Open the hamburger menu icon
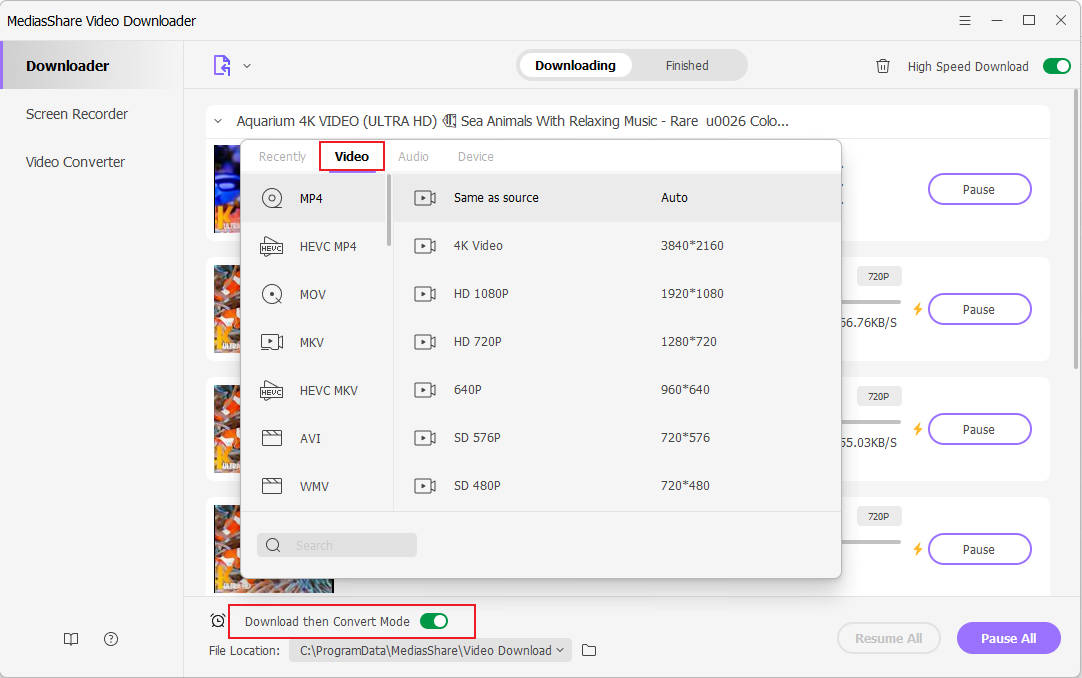Screen dimensions: 1082x678 pos(965,21)
